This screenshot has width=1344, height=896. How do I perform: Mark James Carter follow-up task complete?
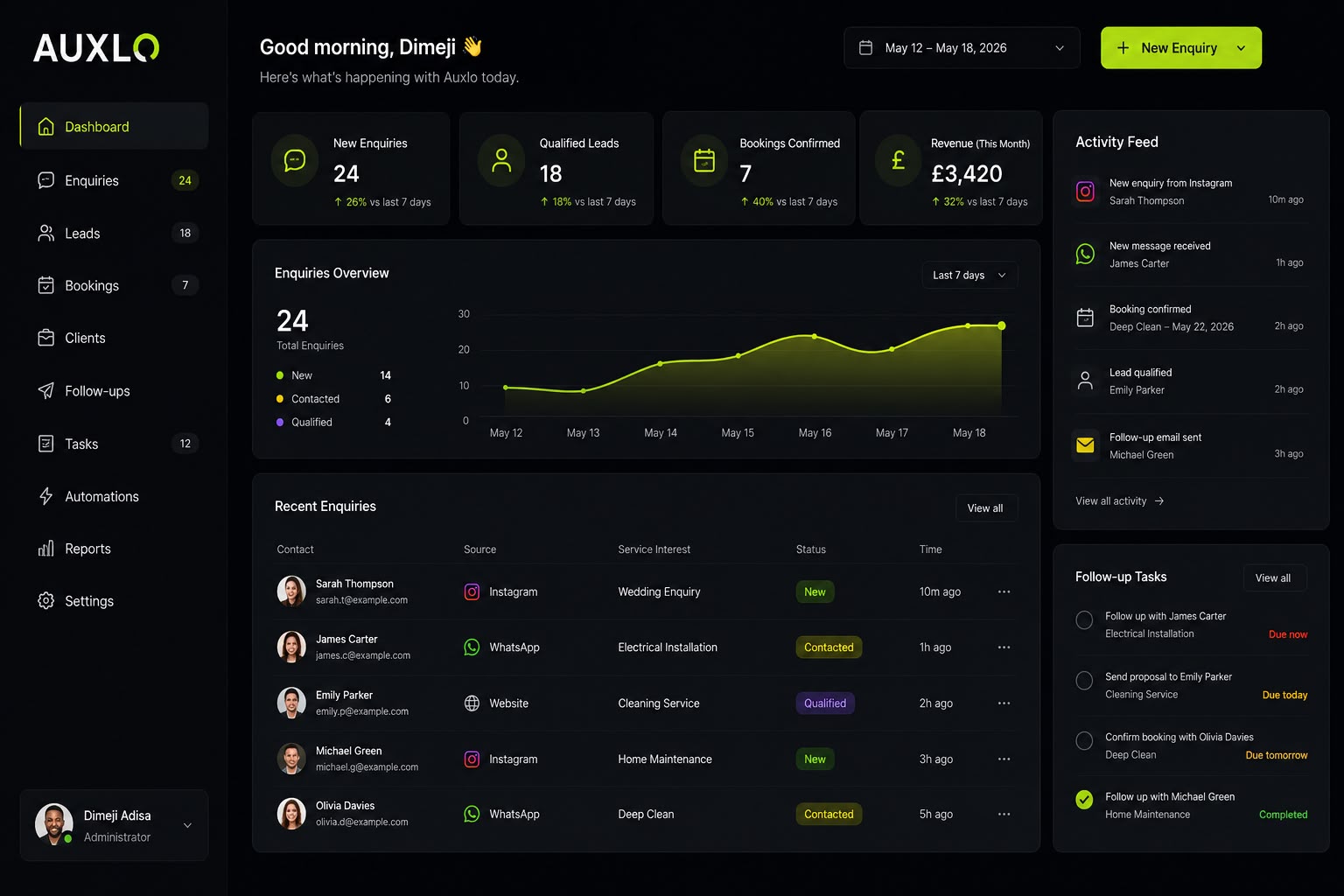tap(1084, 620)
